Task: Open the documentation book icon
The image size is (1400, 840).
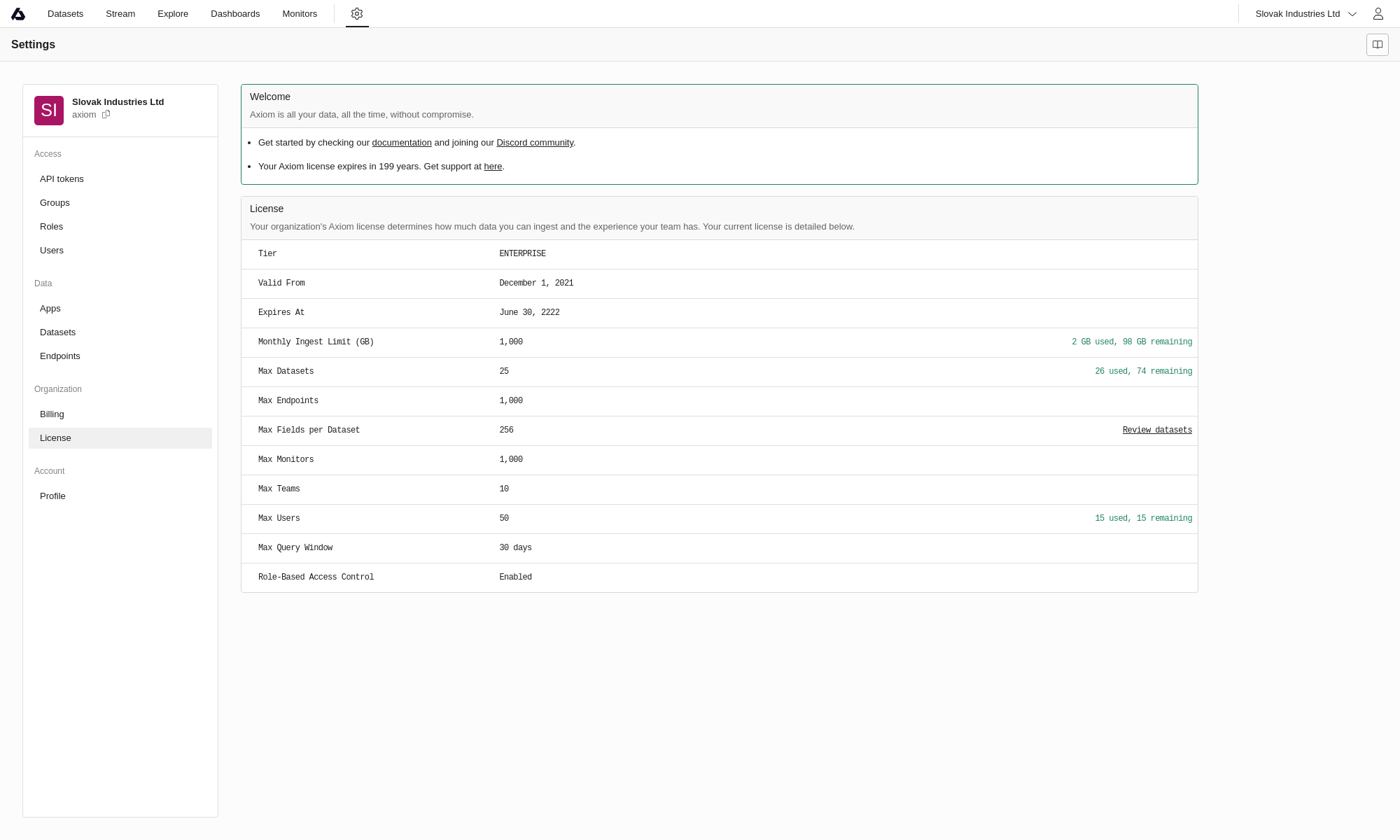Action: point(1377,45)
